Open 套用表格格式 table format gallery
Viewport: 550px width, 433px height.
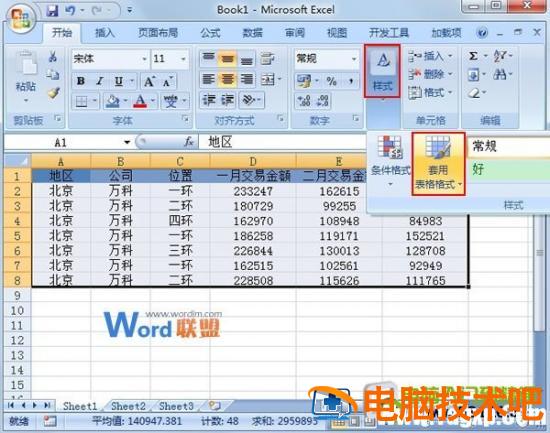[438, 164]
